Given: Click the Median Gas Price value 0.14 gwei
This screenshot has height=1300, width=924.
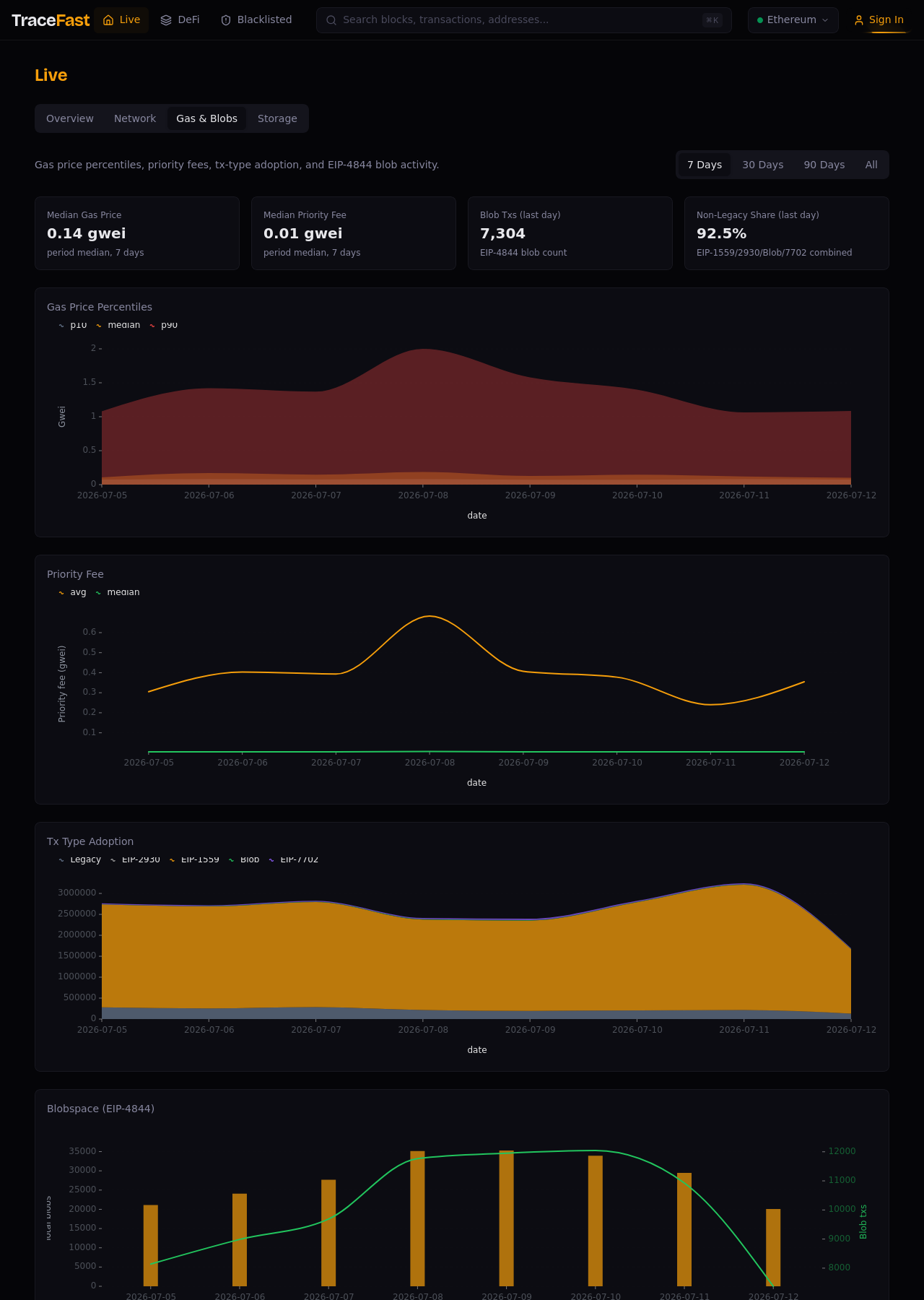Looking at the screenshot, I should click(87, 233).
